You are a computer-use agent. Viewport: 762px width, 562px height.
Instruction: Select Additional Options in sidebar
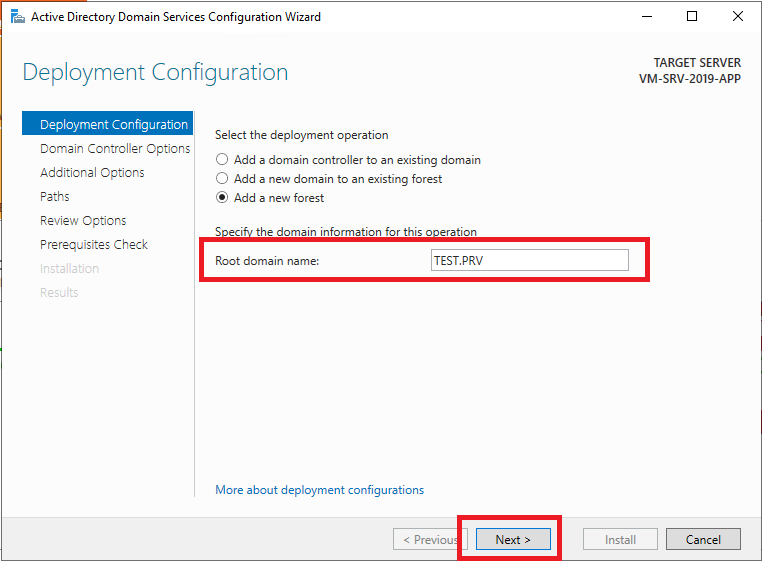pyautogui.click(x=92, y=173)
